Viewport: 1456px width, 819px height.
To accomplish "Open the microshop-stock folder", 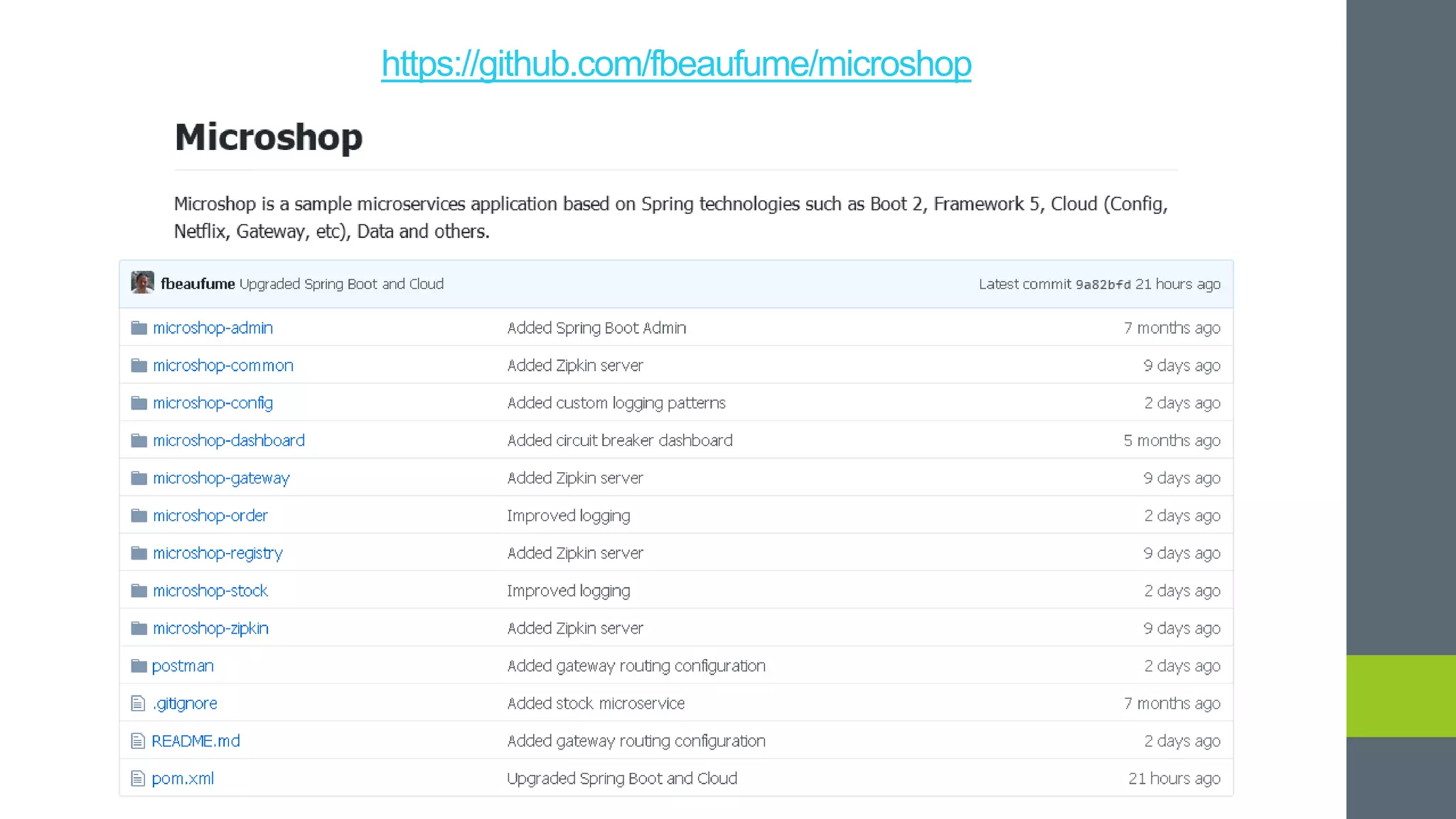I will coord(210,591).
